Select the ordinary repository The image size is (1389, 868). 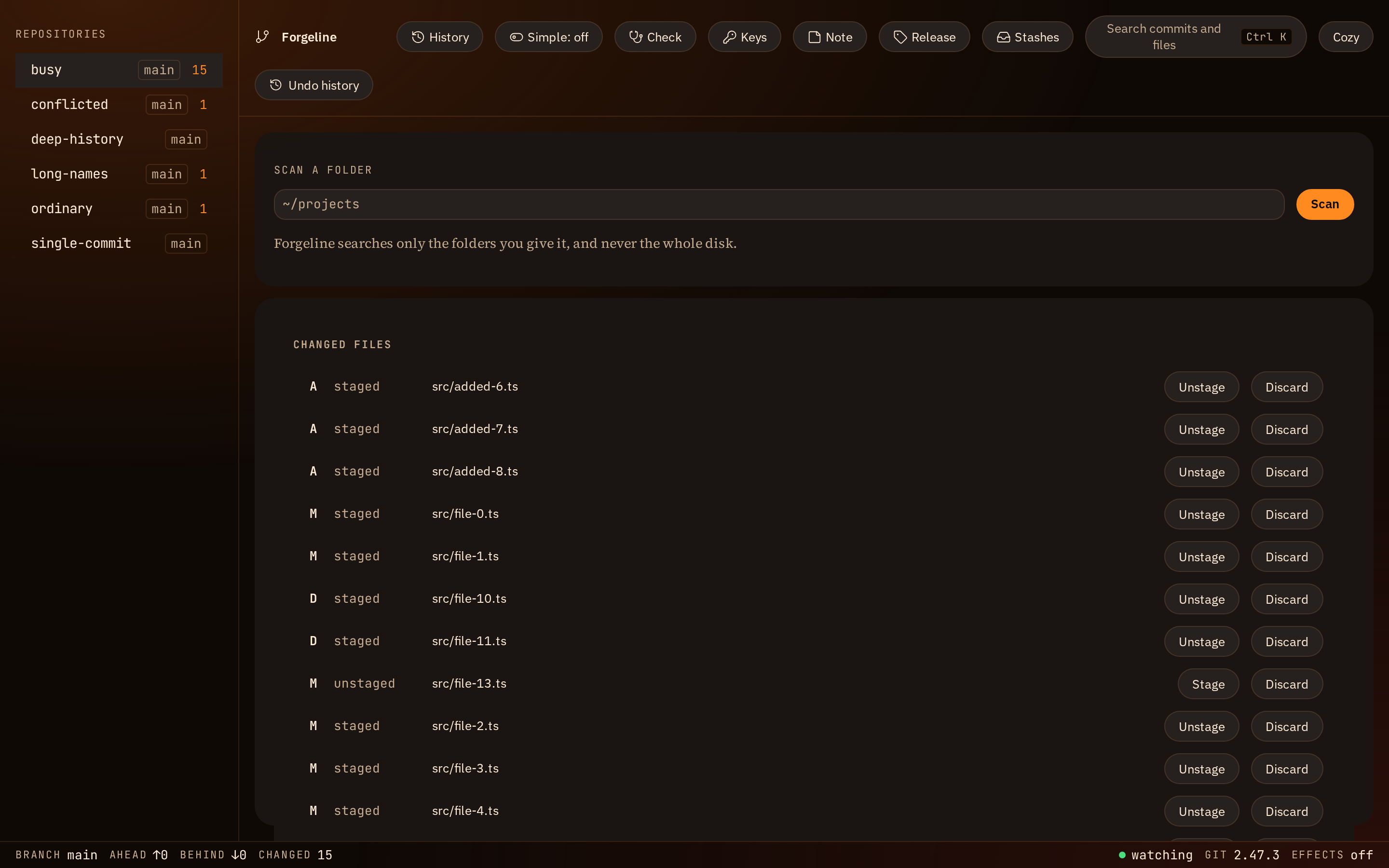[x=119, y=209]
